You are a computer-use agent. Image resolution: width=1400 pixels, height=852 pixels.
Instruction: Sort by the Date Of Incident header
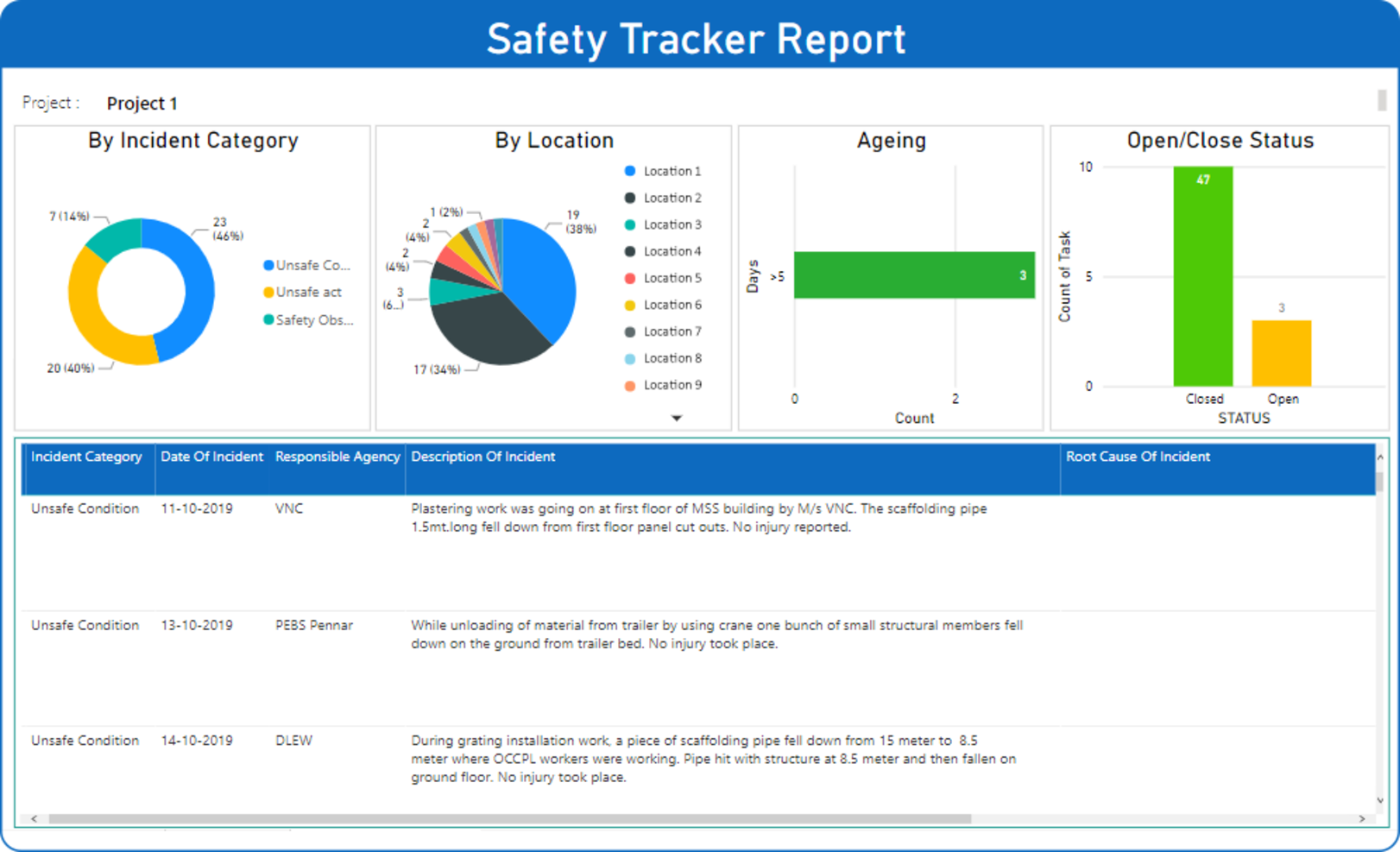point(211,457)
